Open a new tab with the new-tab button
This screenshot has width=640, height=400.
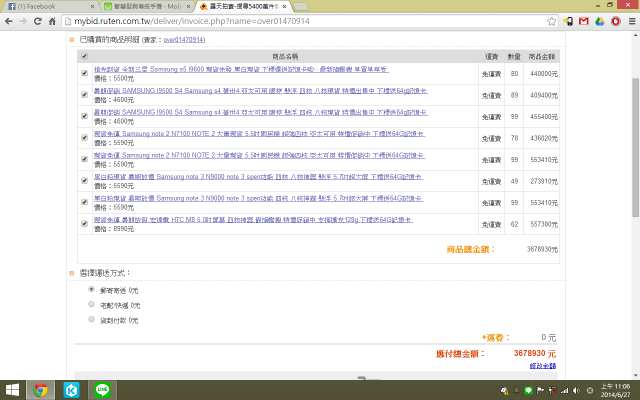pyautogui.click(x=300, y=7)
